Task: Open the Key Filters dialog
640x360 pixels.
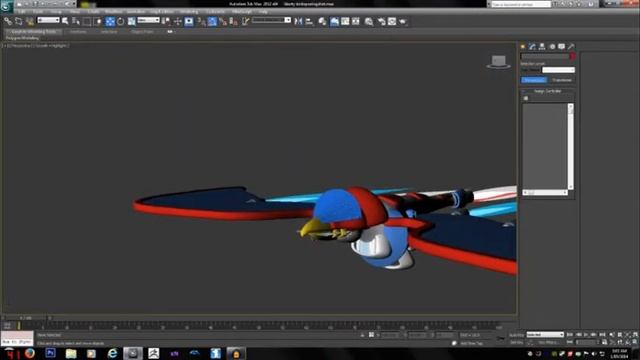Action: pyautogui.click(x=548, y=342)
